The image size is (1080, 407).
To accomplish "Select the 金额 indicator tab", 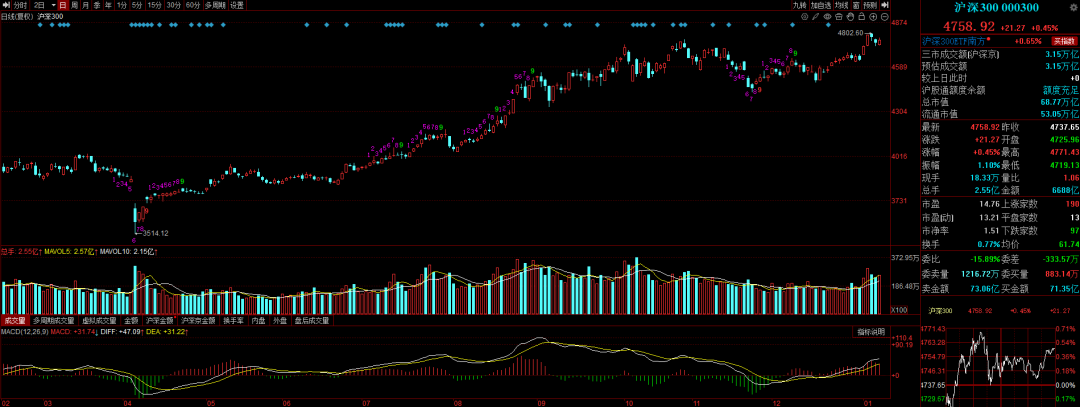I will click(132, 320).
